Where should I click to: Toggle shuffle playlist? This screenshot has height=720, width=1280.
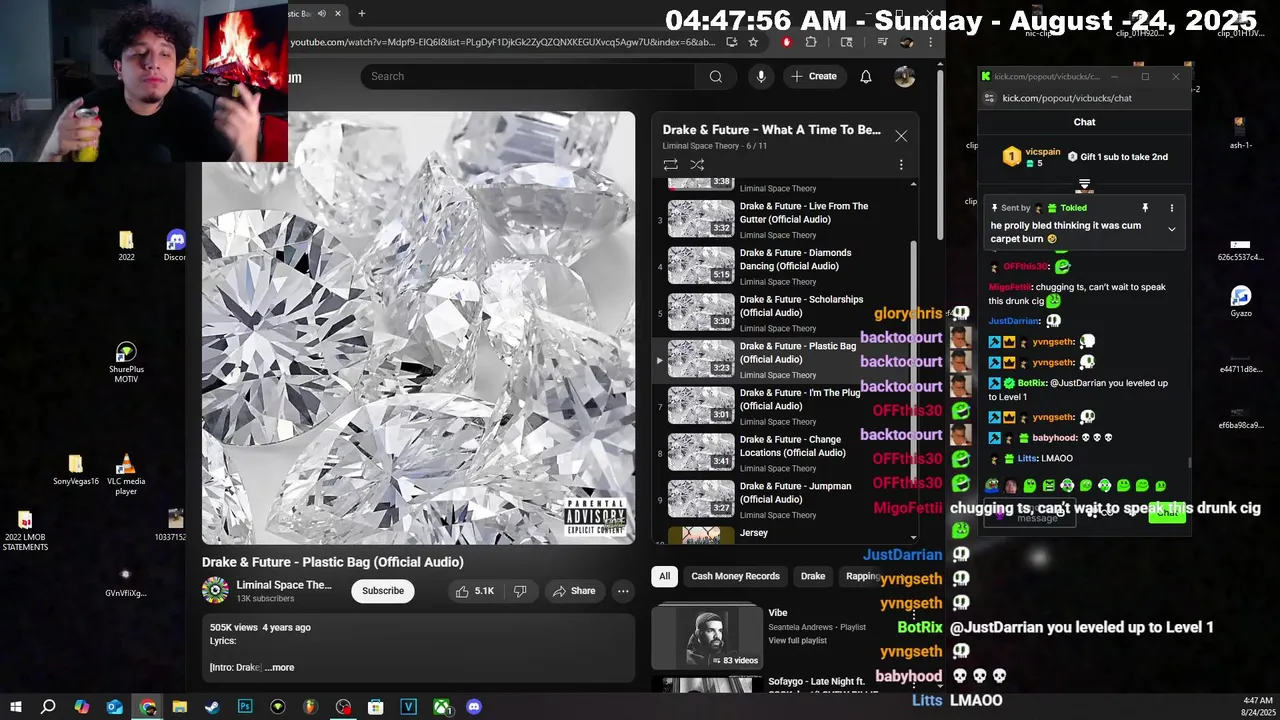point(697,164)
